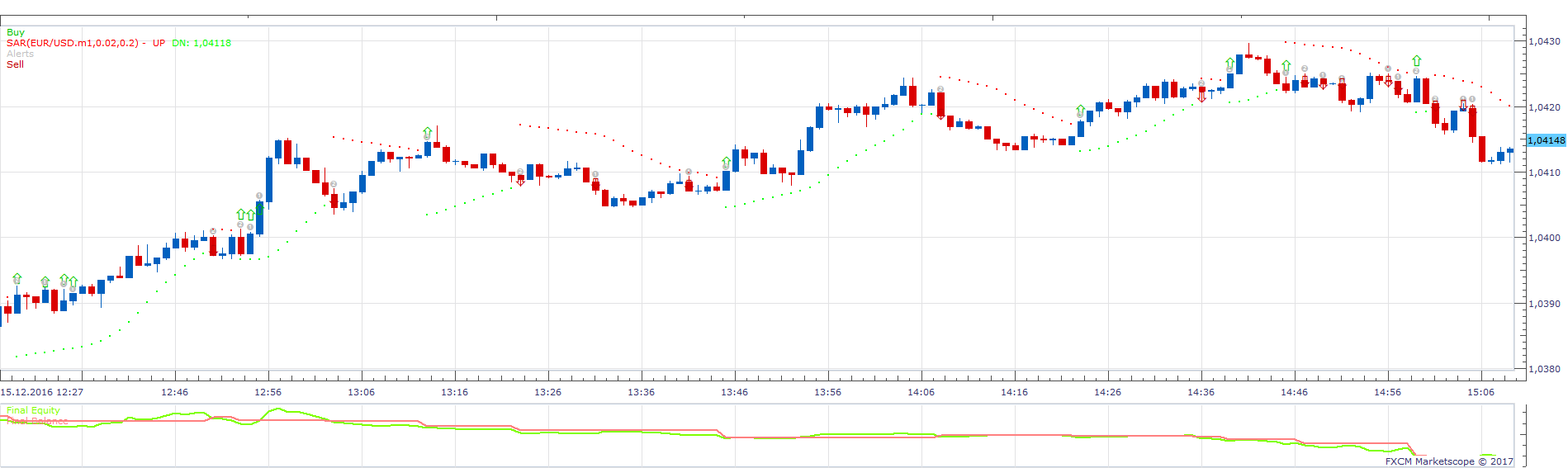
Task: Click the 13:06 time axis label
Action: click(362, 392)
